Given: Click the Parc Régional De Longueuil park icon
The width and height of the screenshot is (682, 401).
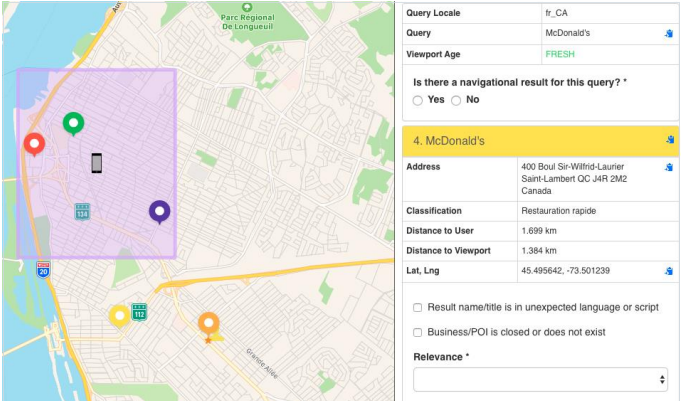Looking at the screenshot, I should pyautogui.click(x=247, y=7).
